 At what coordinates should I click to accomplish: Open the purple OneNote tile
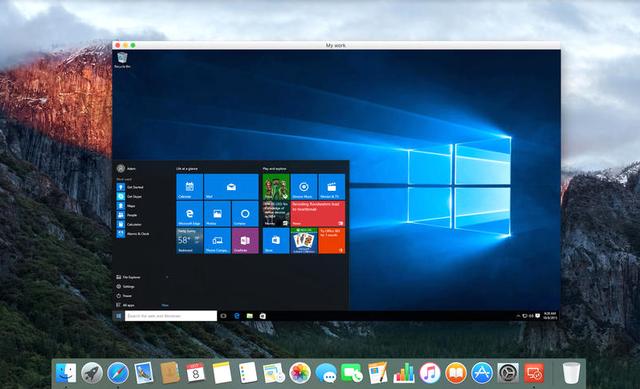pyautogui.click(x=245, y=240)
